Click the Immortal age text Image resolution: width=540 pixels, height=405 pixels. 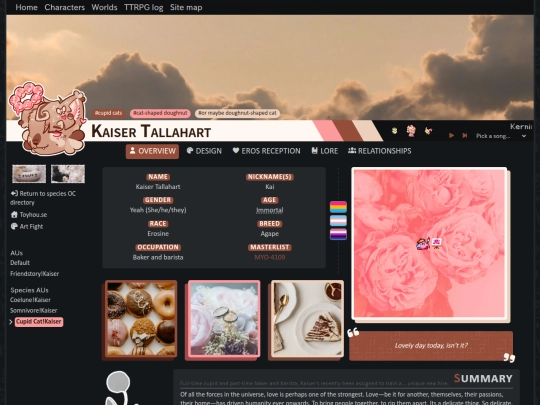tap(270, 210)
